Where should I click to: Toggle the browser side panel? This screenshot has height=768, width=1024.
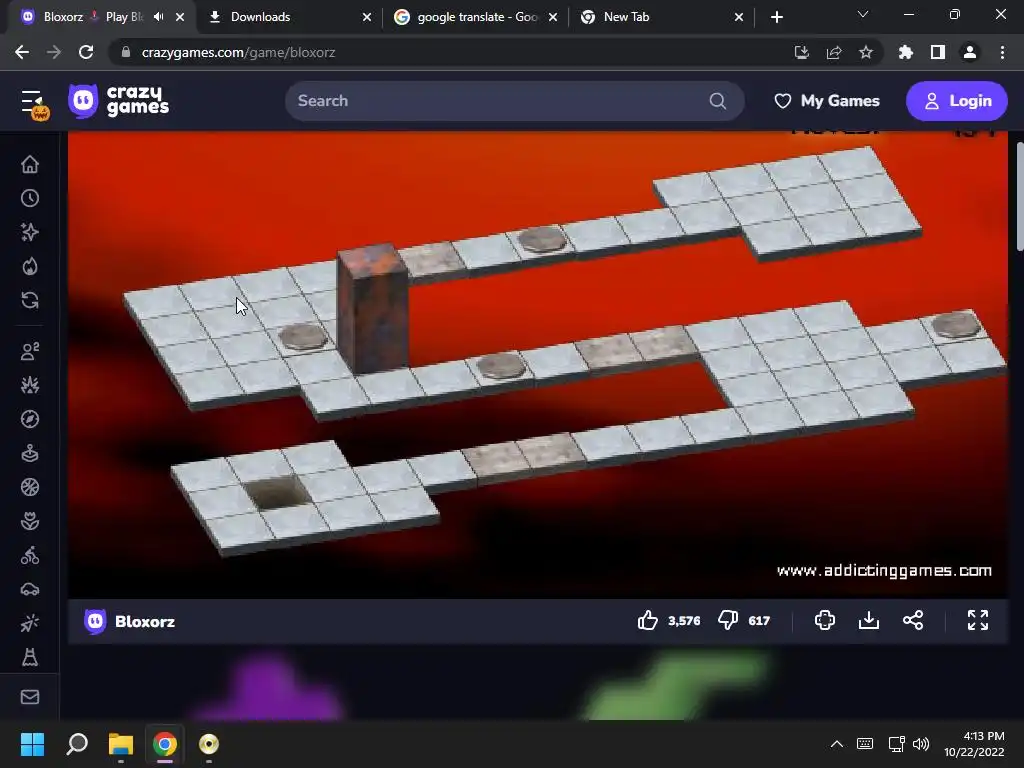click(938, 52)
